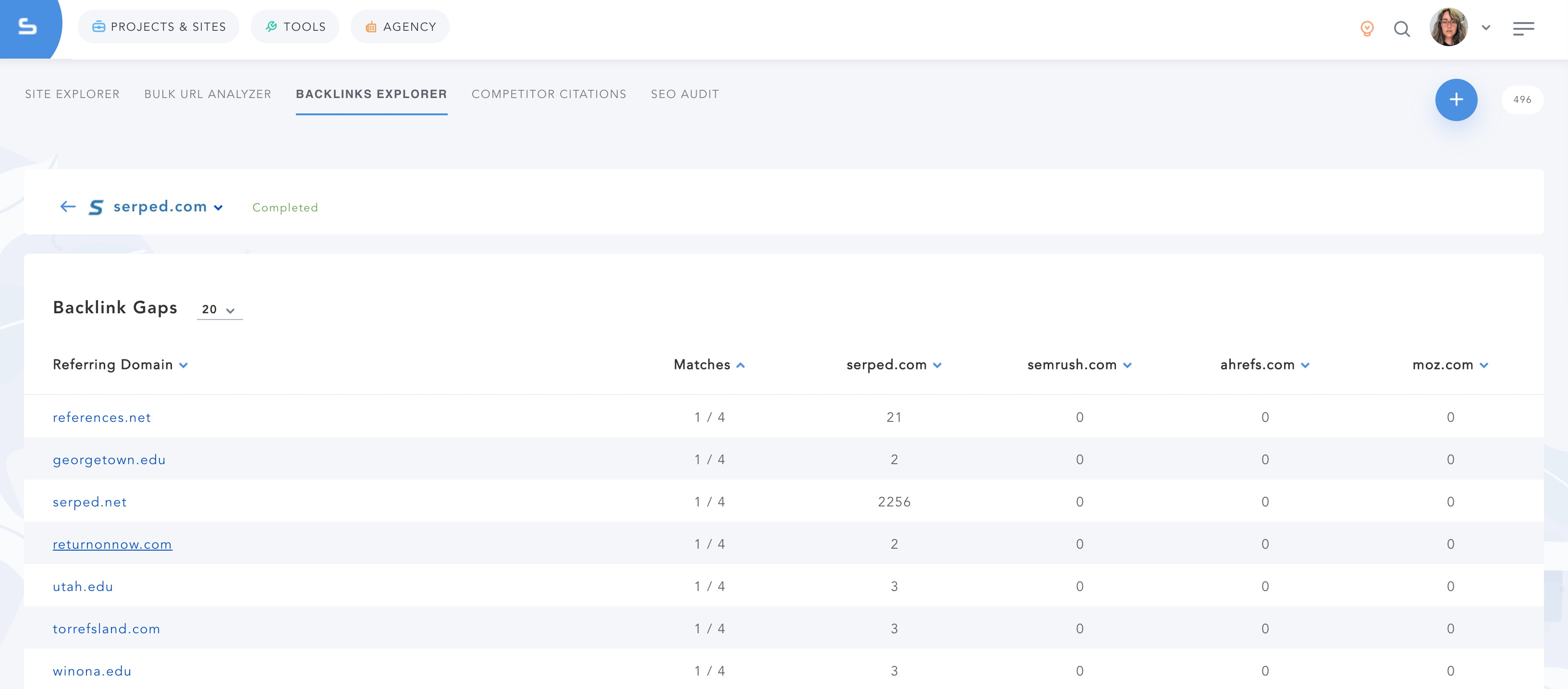Open the torrefsland.com domain link

[x=107, y=629]
